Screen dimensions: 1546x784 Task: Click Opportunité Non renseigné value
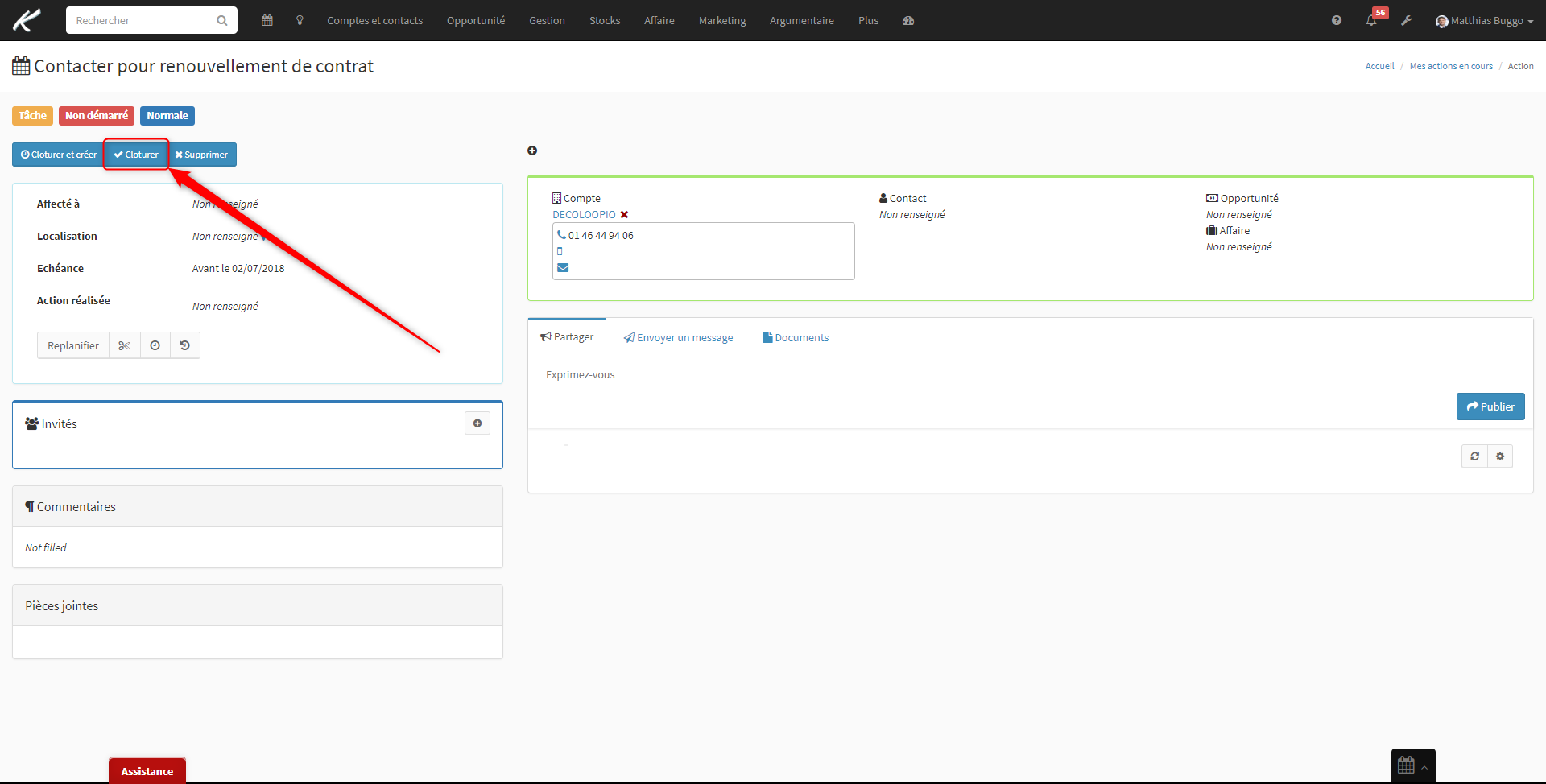pyautogui.click(x=1239, y=214)
